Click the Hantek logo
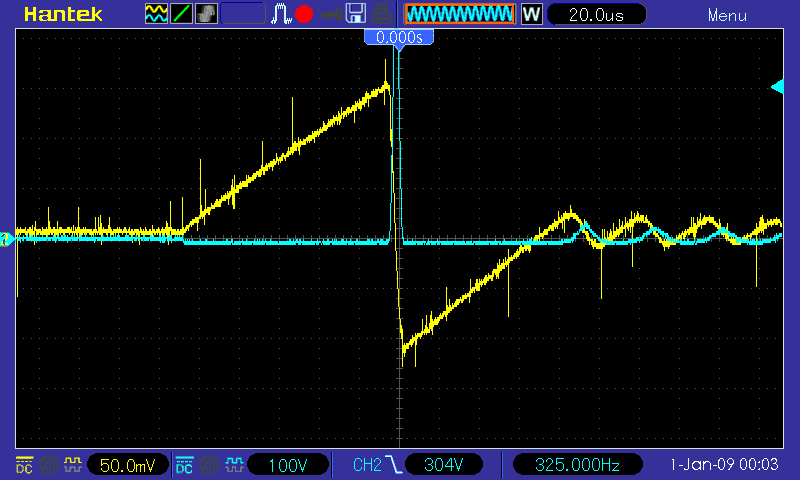This screenshot has height=480, width=800. tap(63, 14)
